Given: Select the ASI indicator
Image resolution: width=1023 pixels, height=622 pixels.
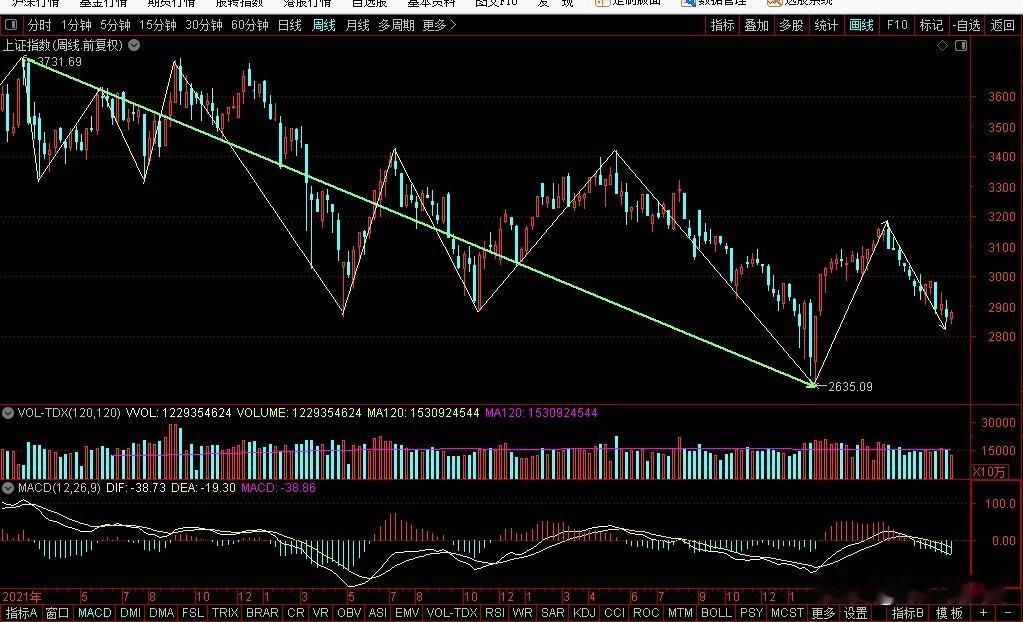Looking at the screenshot, I should point(377,613).
